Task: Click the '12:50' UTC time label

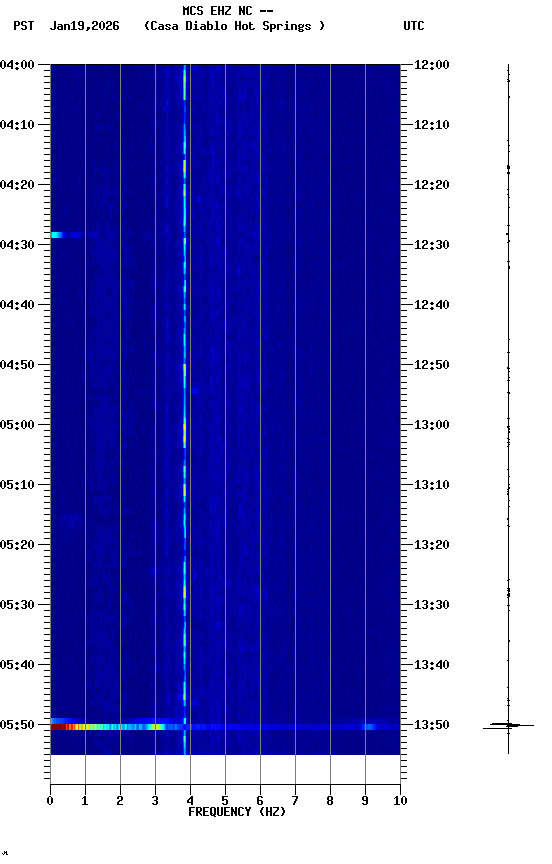Action: [x=432, y=365]
